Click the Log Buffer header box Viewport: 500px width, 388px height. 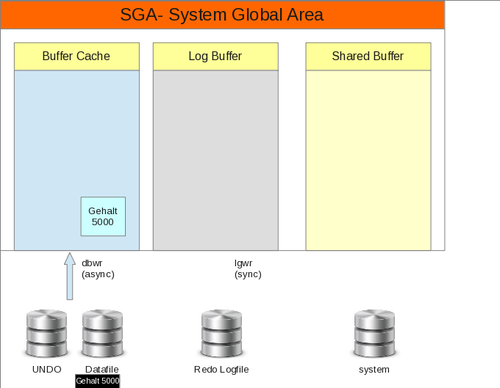[x=216, y=56]
